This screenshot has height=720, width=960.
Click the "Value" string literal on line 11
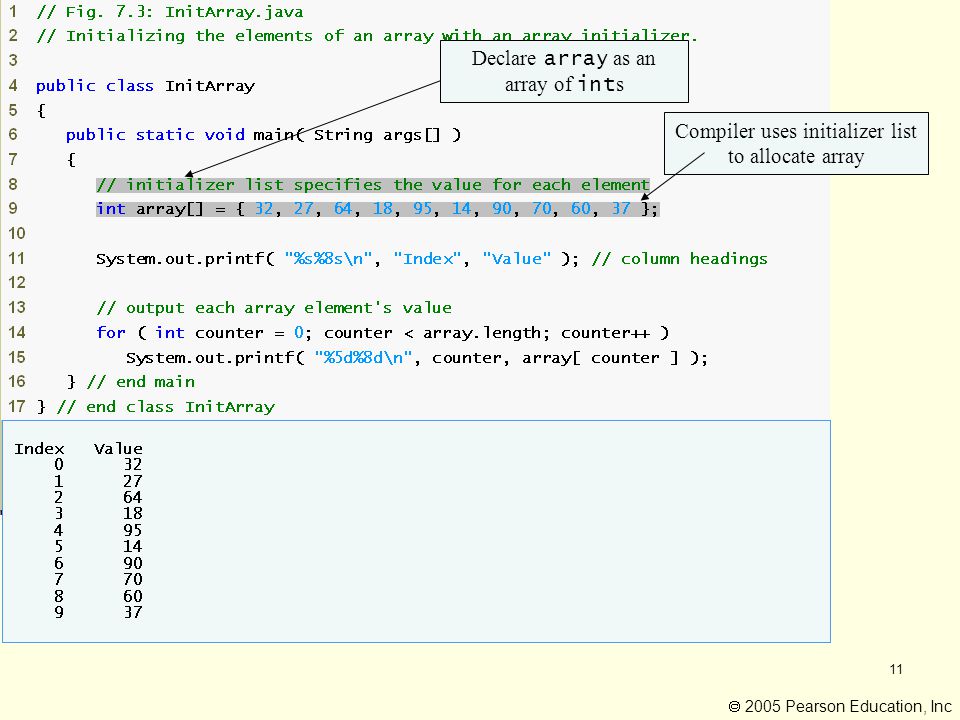coord(517,259)
